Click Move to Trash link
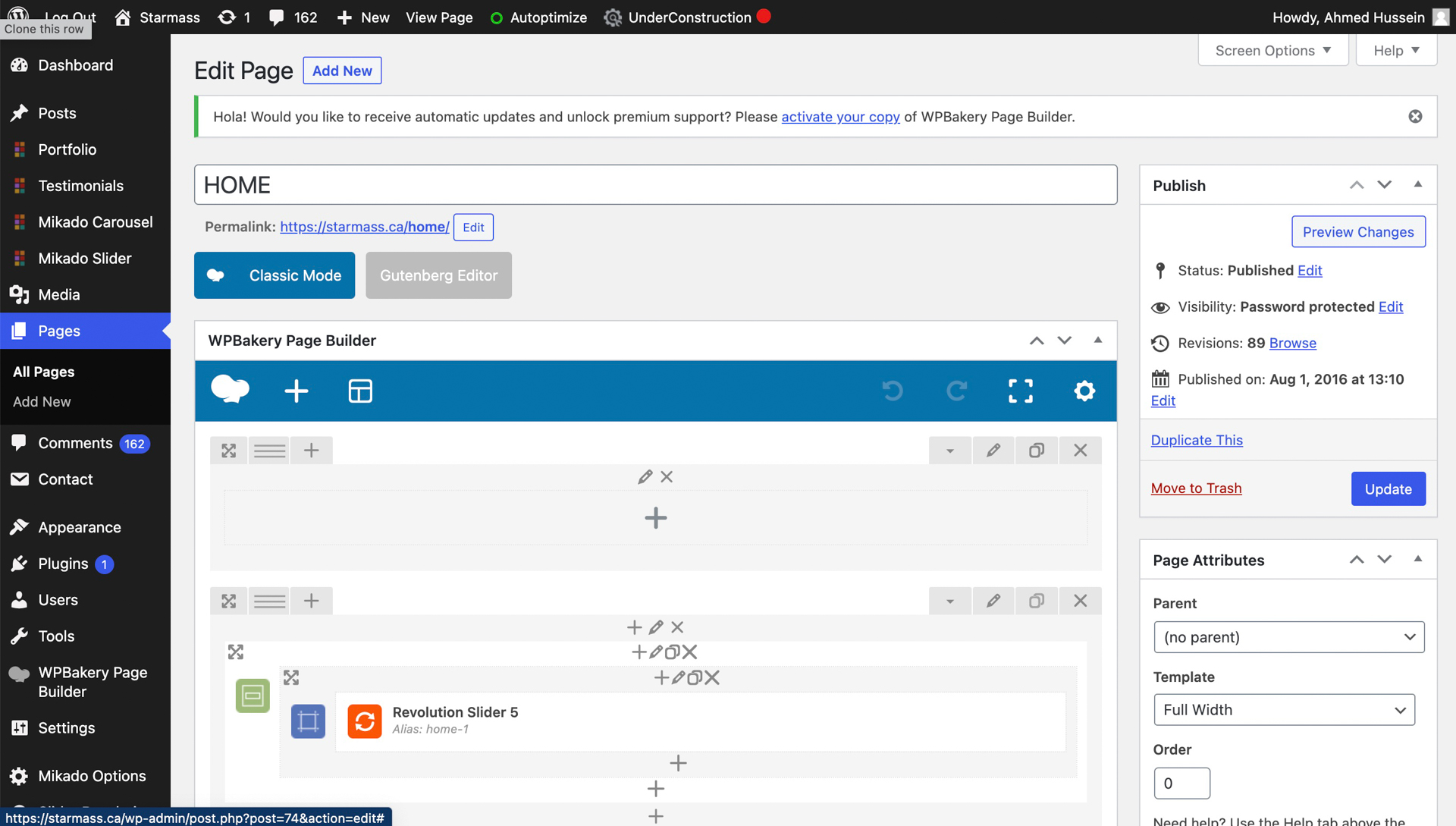The width and height of the screenshot is (1456, 826). click(1196, 488)
